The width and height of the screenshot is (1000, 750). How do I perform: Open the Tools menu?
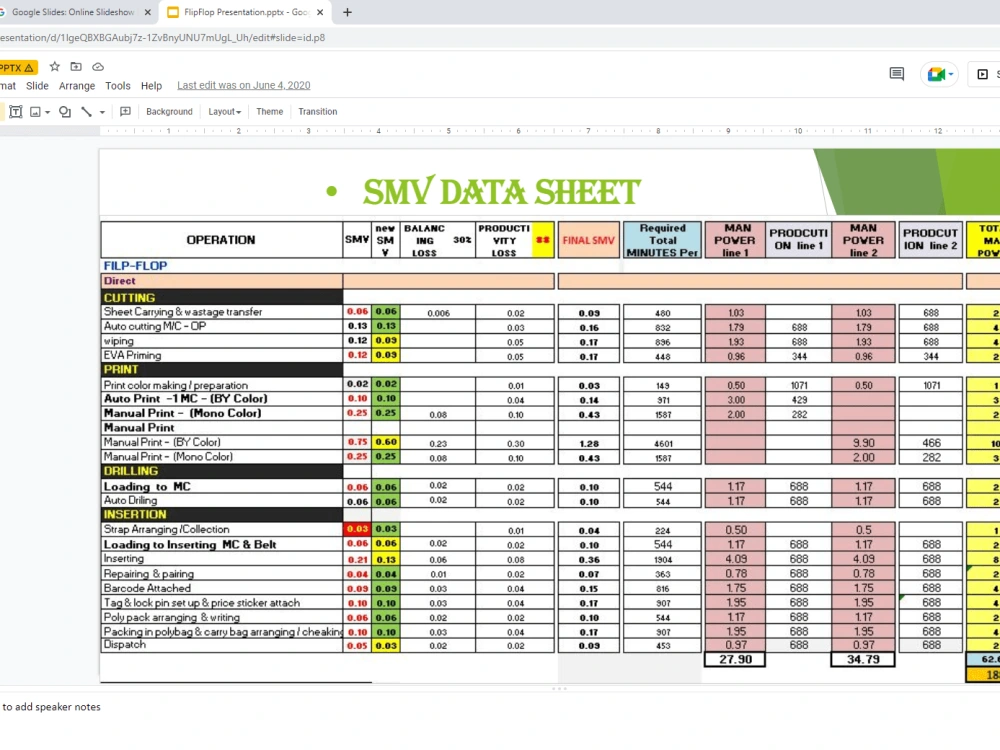118,85
